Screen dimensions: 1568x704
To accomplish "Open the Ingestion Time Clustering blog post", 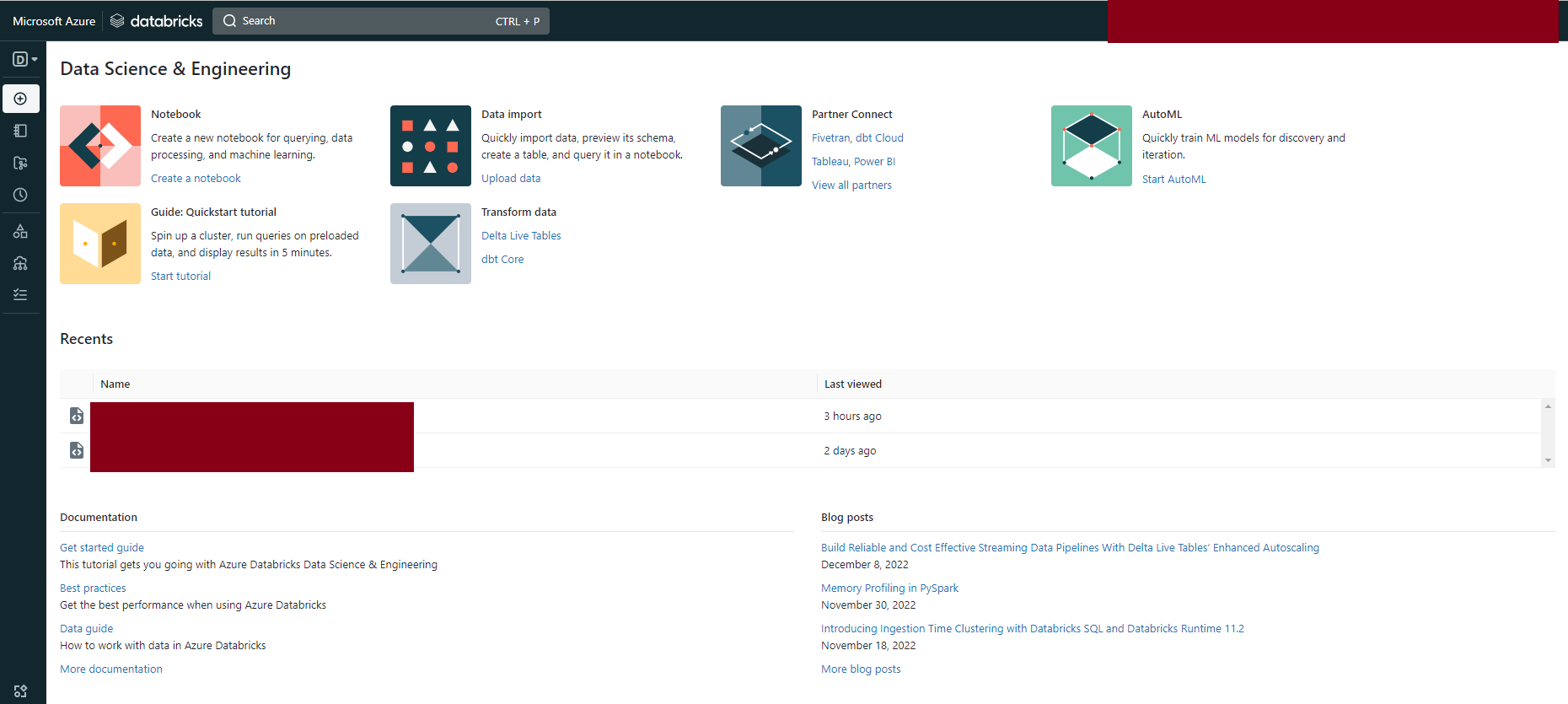I will pos(1033,629).
